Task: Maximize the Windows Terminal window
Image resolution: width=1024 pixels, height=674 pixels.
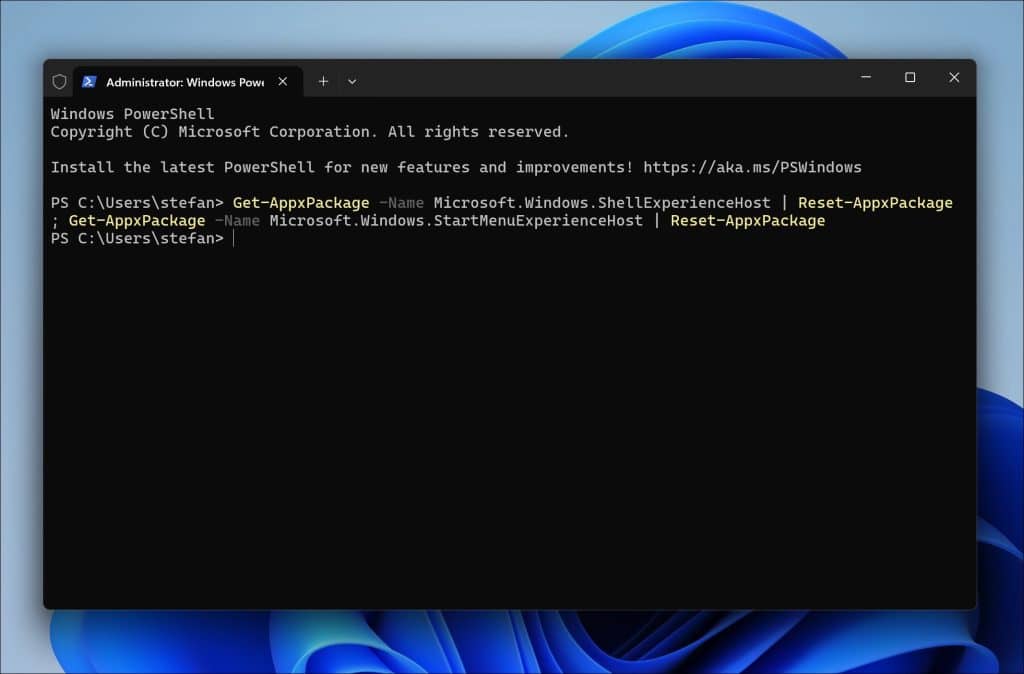Action: coord(910,77)
